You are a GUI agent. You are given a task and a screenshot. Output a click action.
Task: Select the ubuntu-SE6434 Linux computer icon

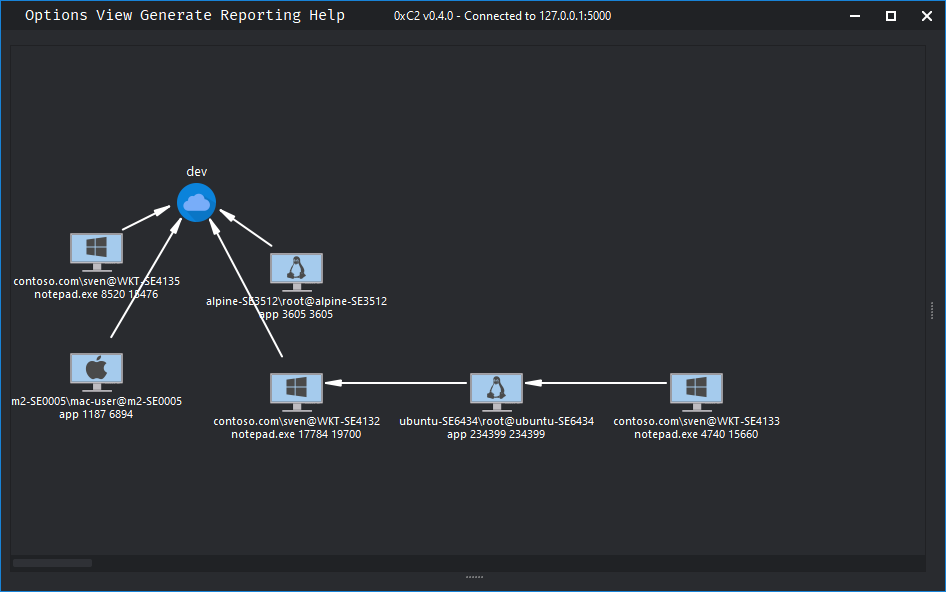[497, 392]
